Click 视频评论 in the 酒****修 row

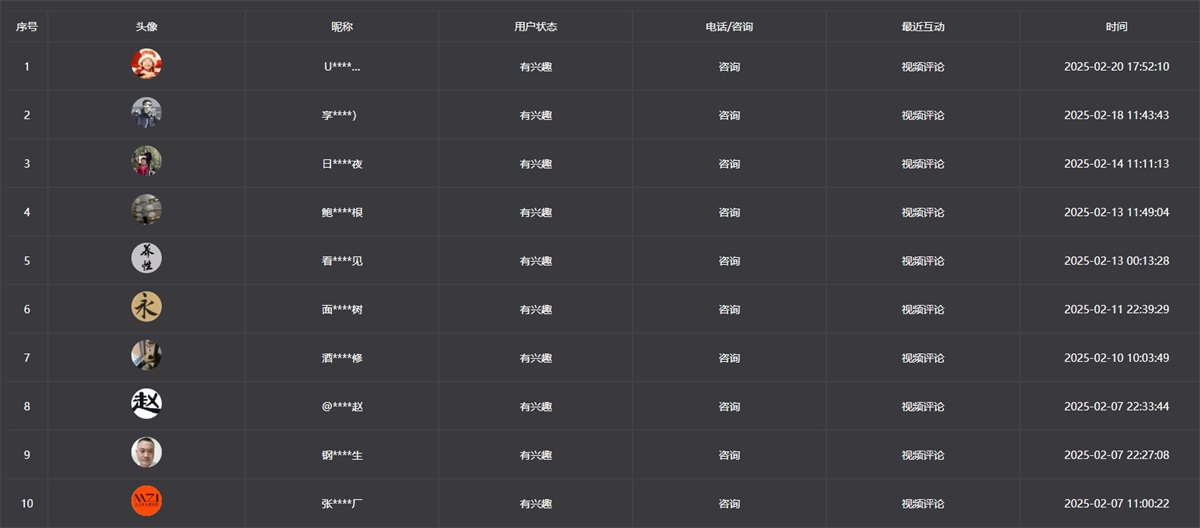tap(923, 358)
